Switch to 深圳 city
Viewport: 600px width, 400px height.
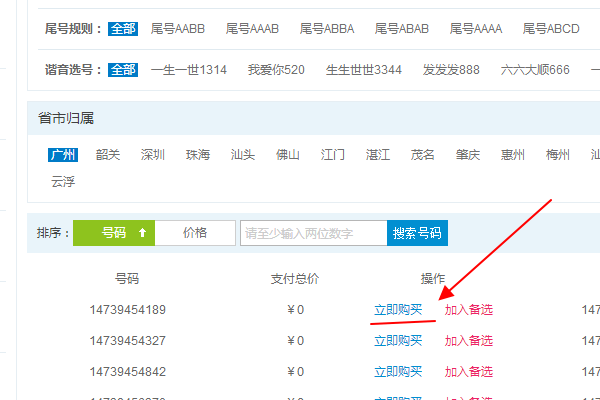tap(152, 155)
